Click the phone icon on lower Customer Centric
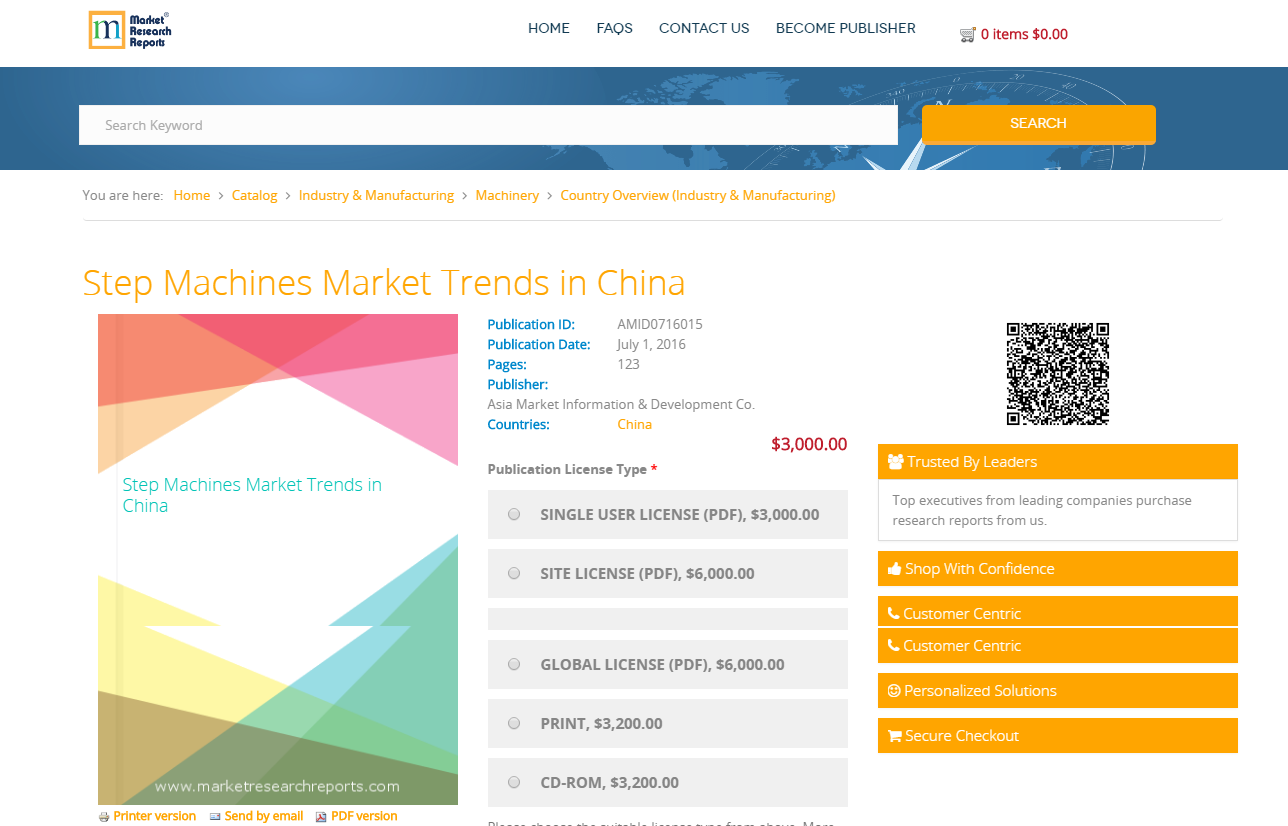Screen dimensions: 1288x826 click(893, 646)
